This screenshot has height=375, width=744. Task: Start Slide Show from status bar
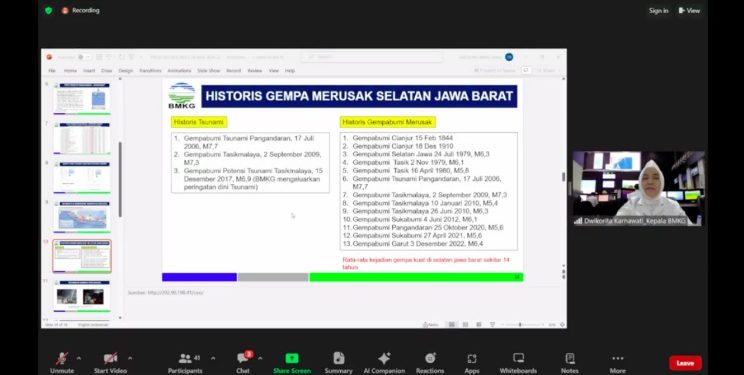pyautogui.click(x=493, y=325)
